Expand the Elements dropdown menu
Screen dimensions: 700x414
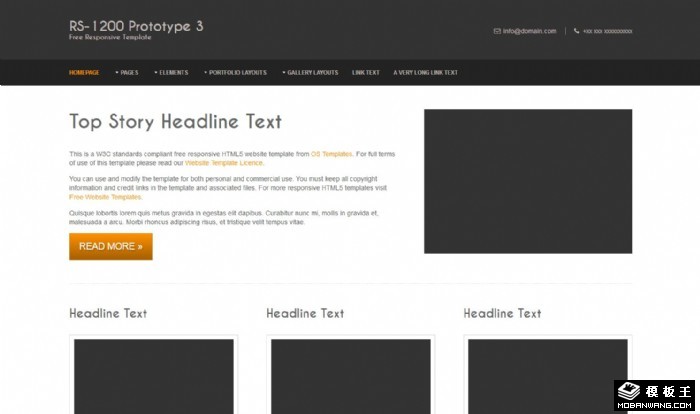[x=171, y=73]
